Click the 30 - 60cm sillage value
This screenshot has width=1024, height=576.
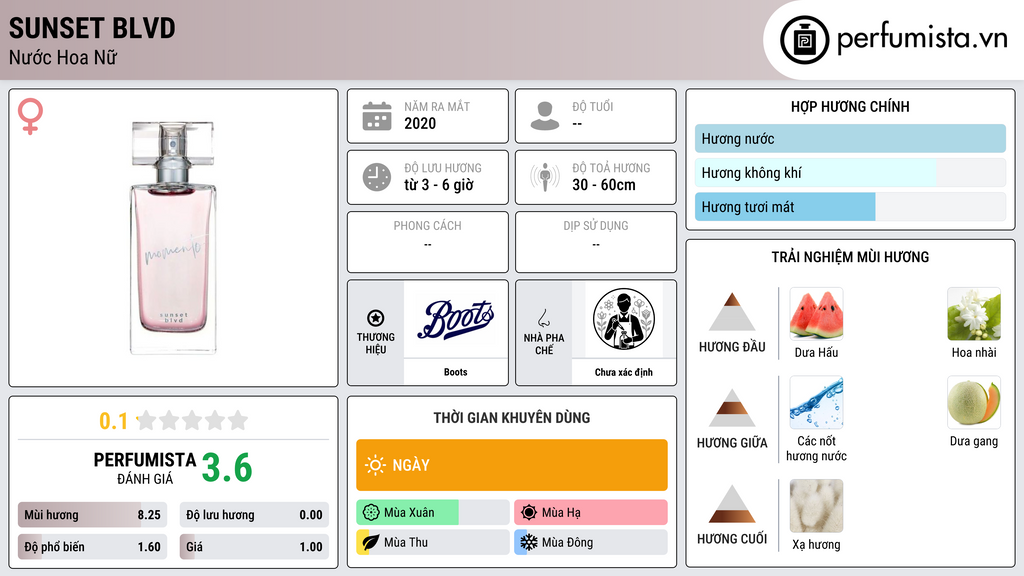[x=604, y=185]
